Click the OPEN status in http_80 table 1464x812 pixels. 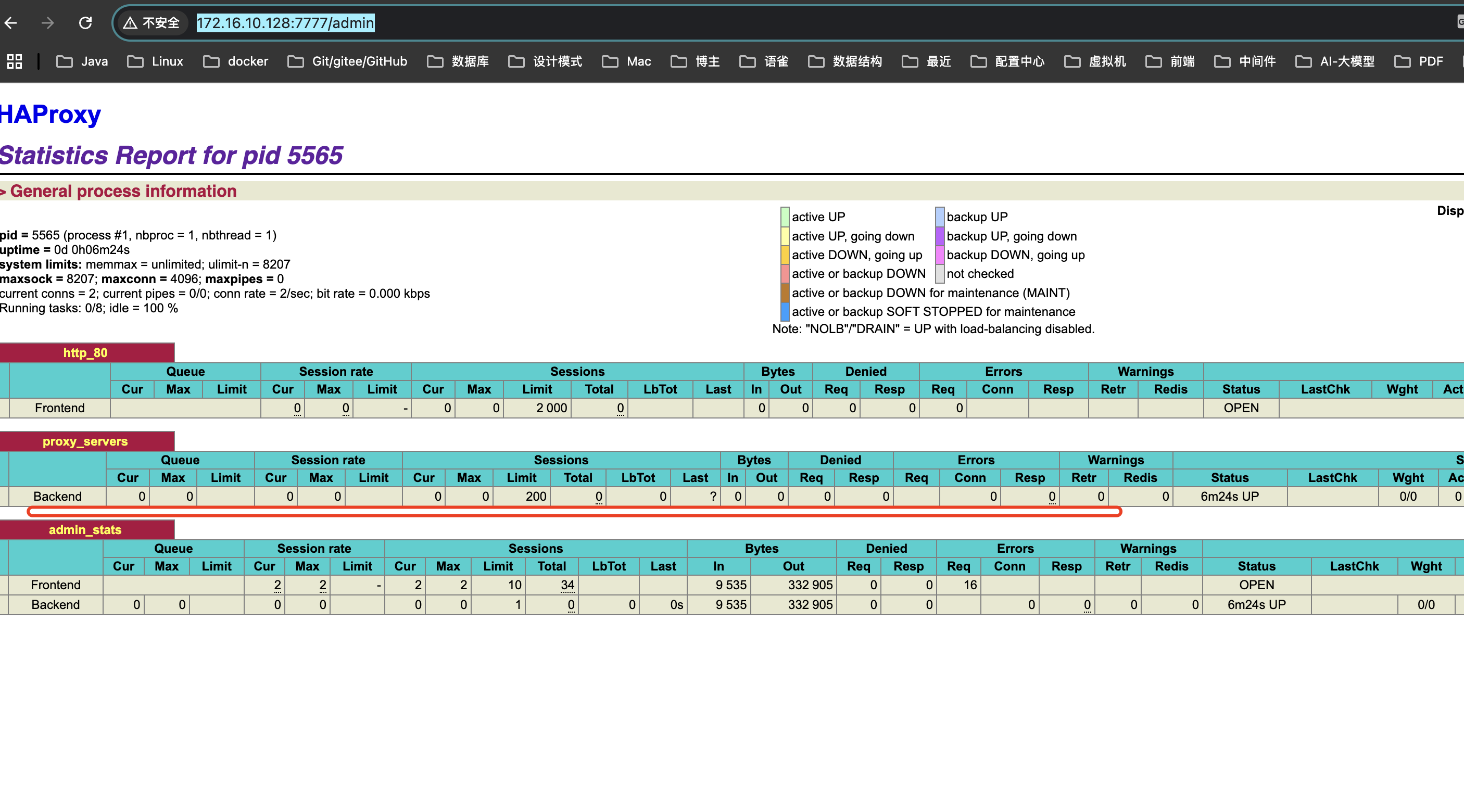1241,408
